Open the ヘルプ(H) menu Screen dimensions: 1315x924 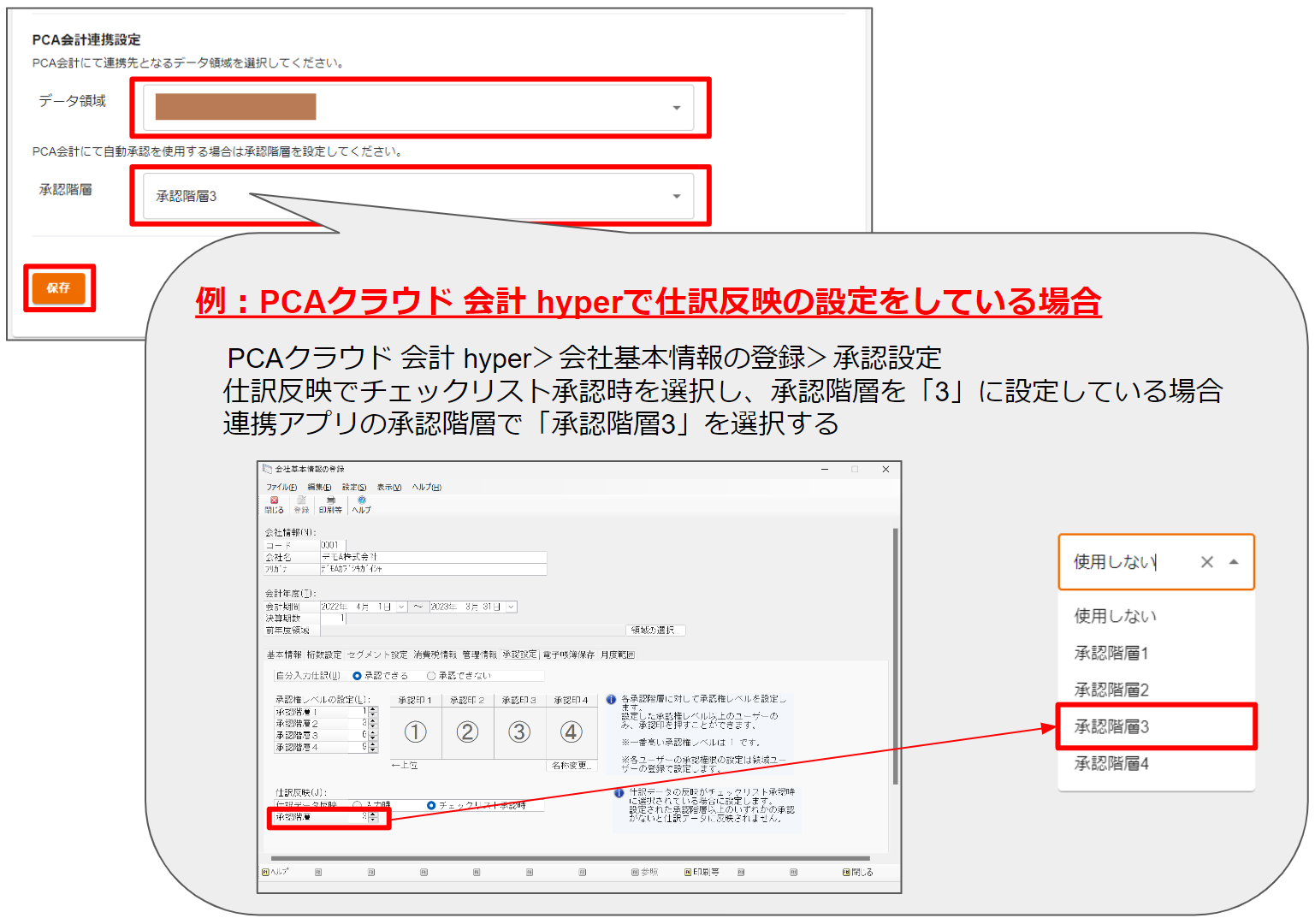tap(427, 488)
